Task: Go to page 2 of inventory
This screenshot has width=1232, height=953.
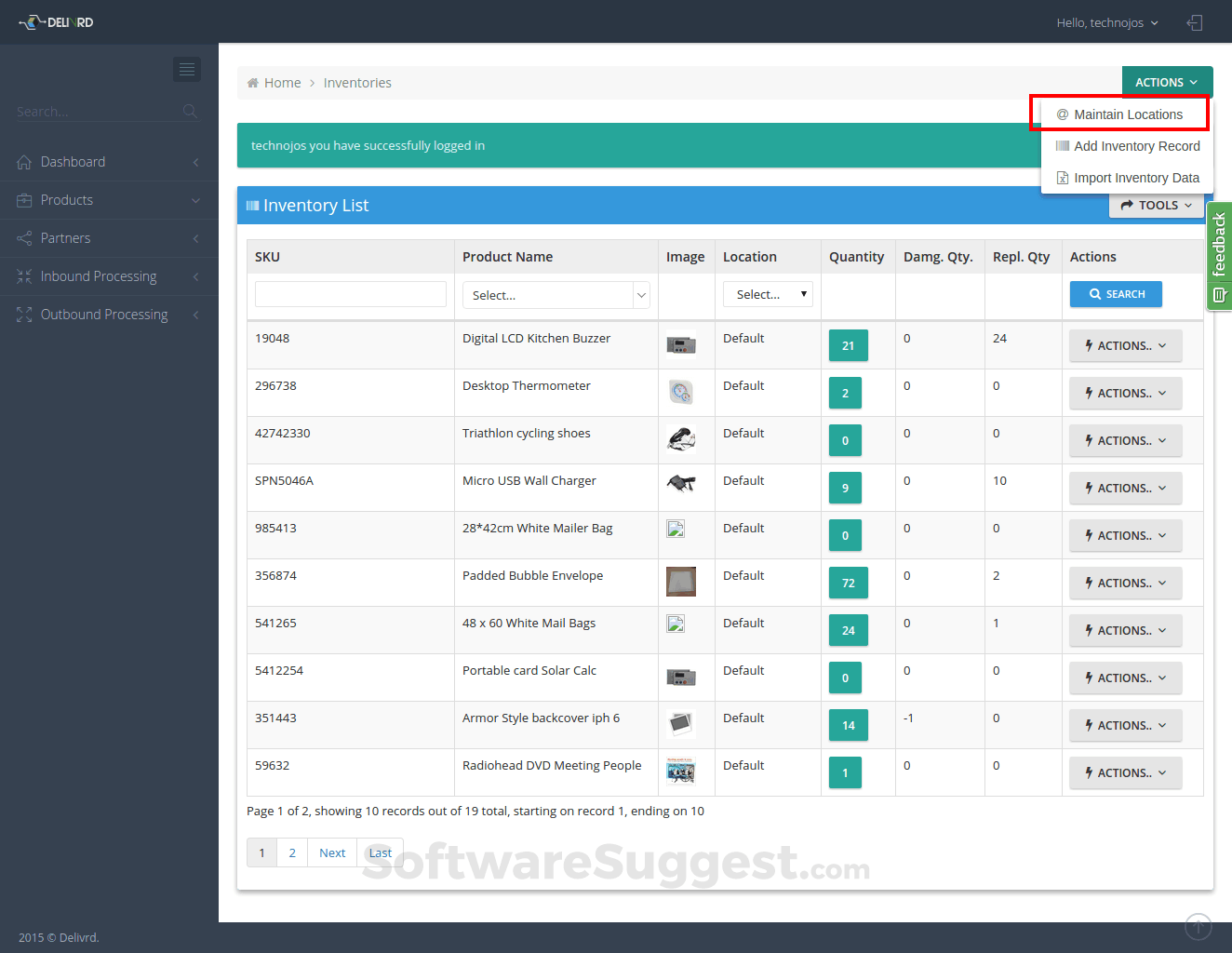Action: [x=291, y=852]
